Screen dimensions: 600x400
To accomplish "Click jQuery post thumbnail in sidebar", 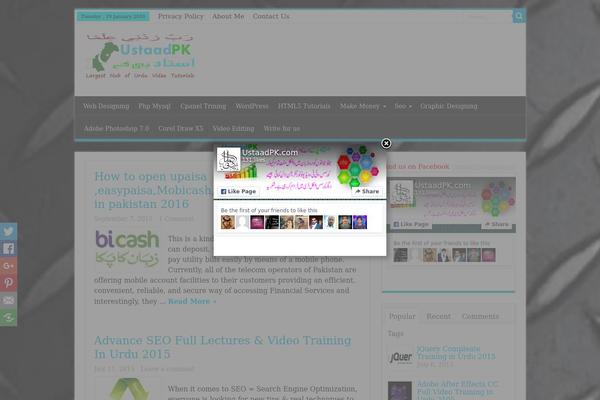I will click(400, 357).
